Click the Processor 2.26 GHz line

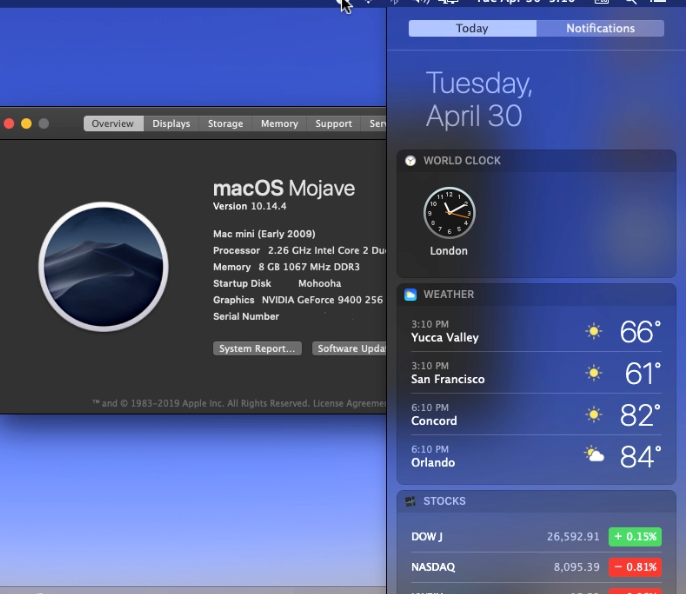pos(299,251)
